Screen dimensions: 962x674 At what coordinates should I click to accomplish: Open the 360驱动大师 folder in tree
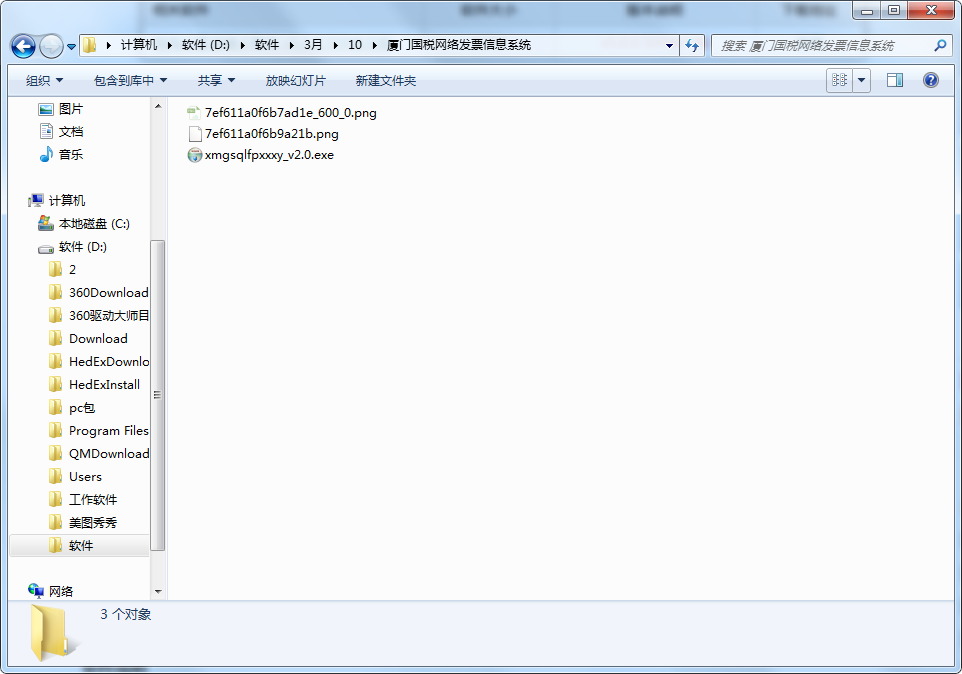109,316
